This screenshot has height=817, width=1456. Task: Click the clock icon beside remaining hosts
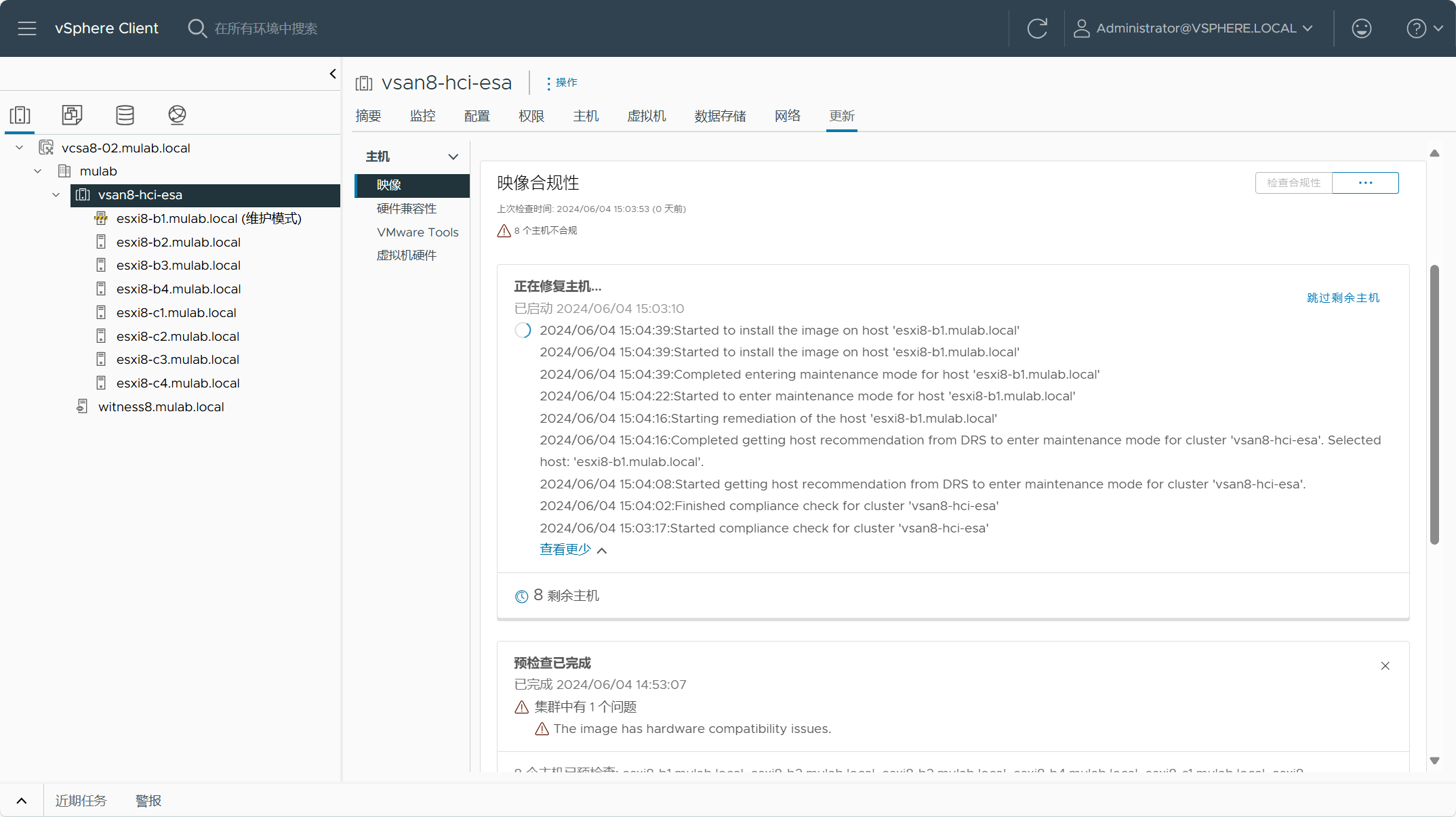(x=521, y=596)
